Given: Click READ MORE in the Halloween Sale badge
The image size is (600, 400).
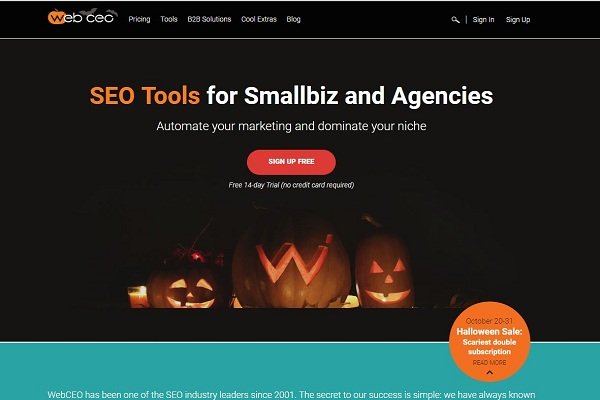Looking at the screenshot, I should [x=489, y=362].
